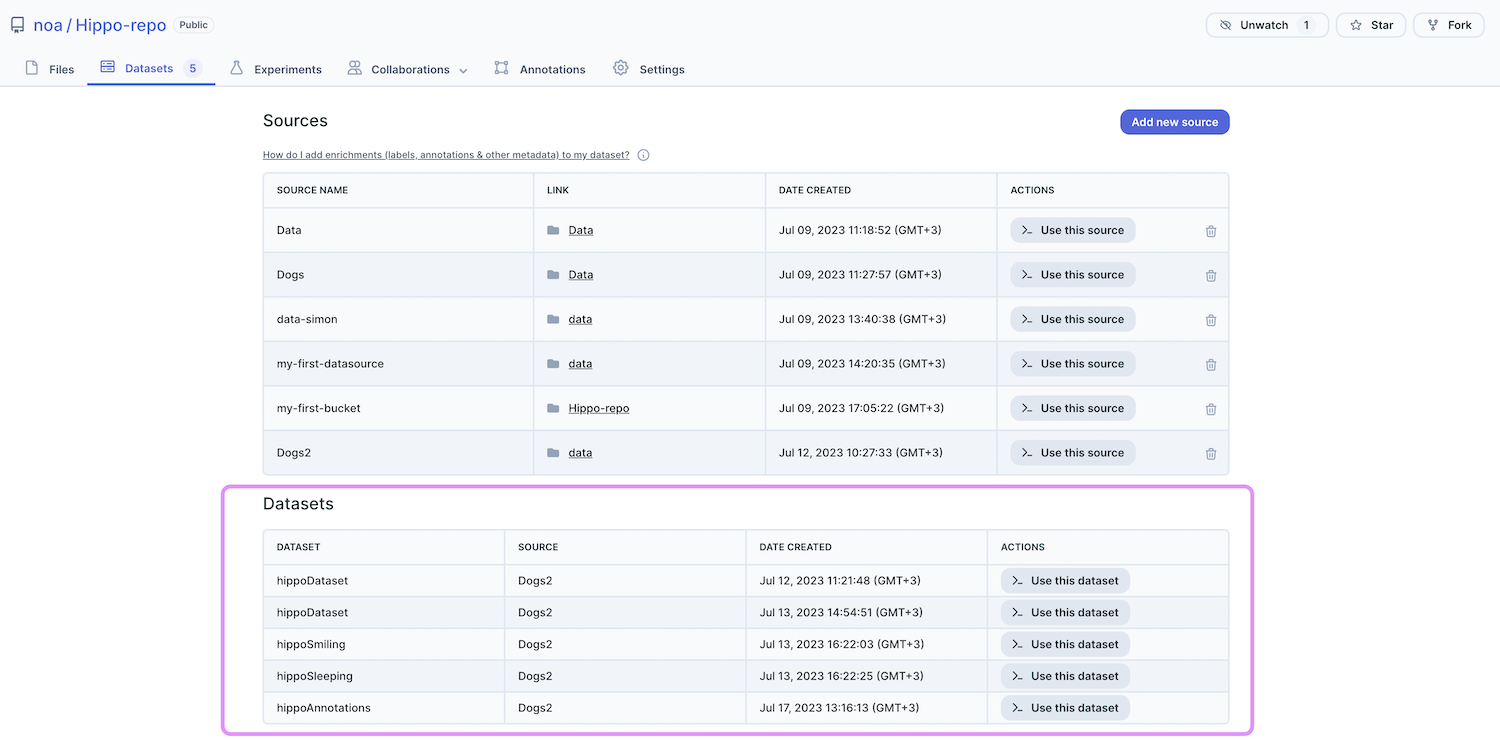Delete the Dogs2 source via trash icon
Screen dimensions: 1500x740
1211,452
